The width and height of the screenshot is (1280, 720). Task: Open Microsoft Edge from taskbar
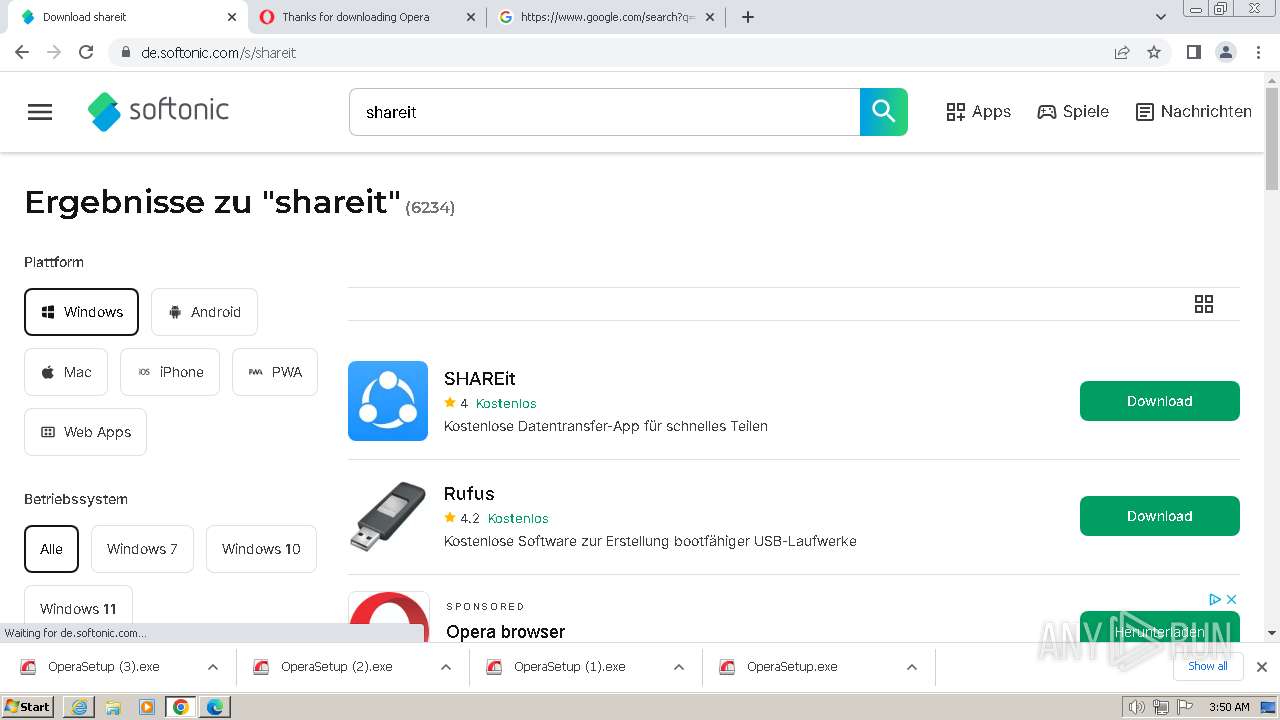[x=215, y=707]
